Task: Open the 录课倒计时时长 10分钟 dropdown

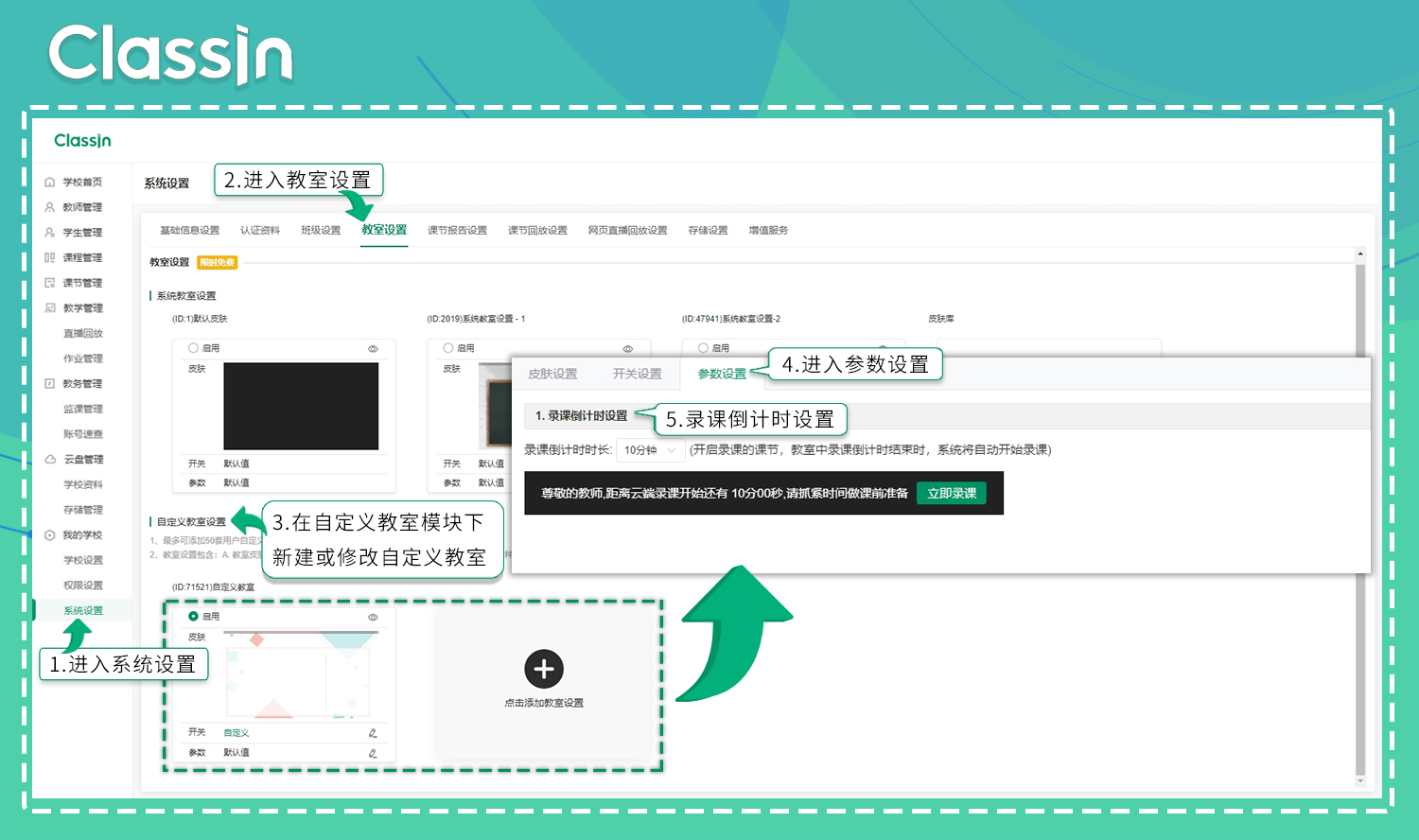Action: pos(651,450)
